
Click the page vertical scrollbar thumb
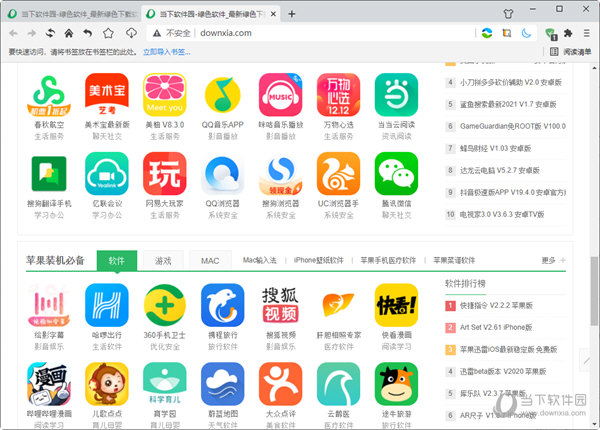[594, 291]
